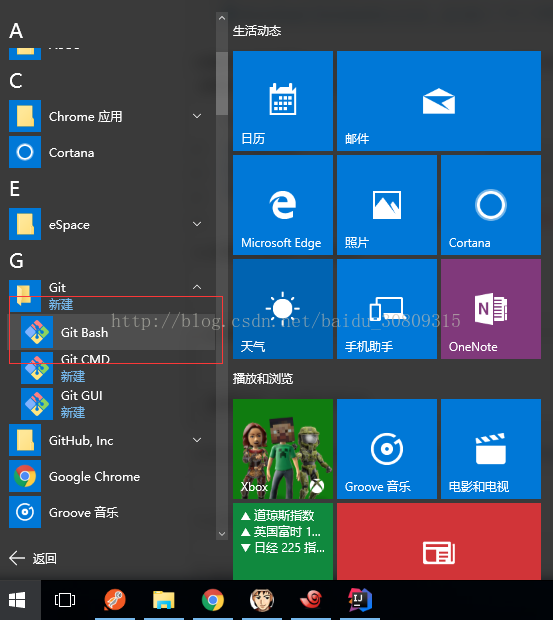Open the Groove 音乐 tile
The image size is (553, 620).
click(387, 449)
